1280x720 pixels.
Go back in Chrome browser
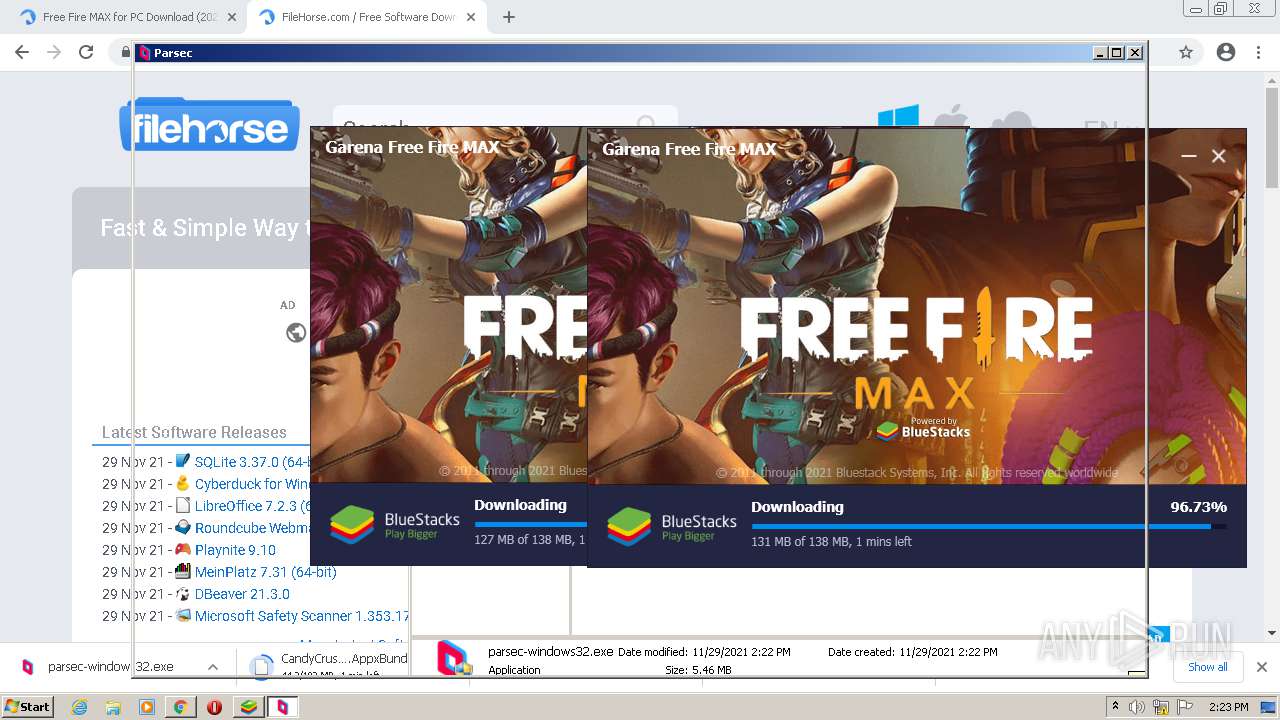[22, 52]
